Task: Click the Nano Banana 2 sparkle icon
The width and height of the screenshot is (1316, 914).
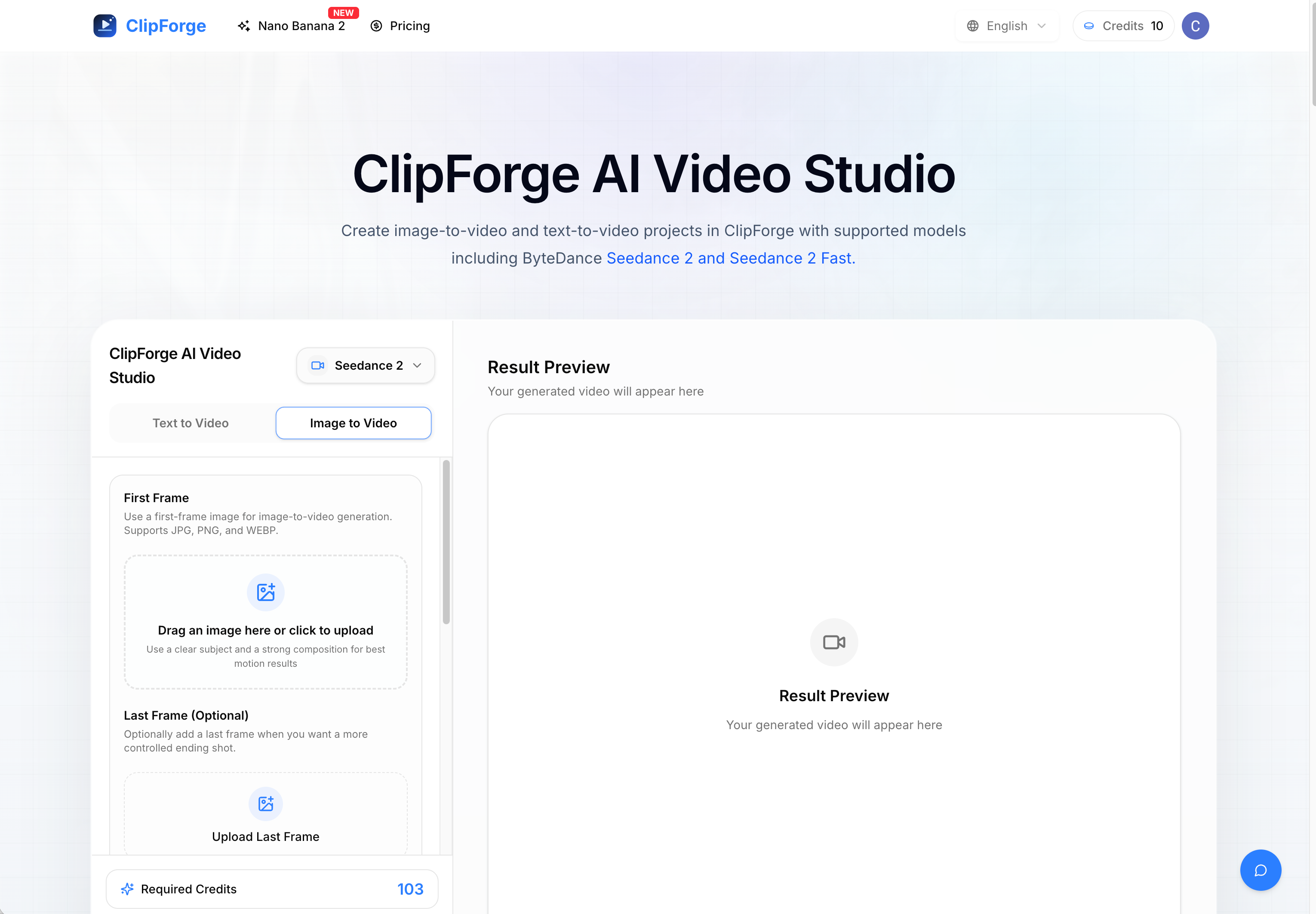Action: point(244,26)
